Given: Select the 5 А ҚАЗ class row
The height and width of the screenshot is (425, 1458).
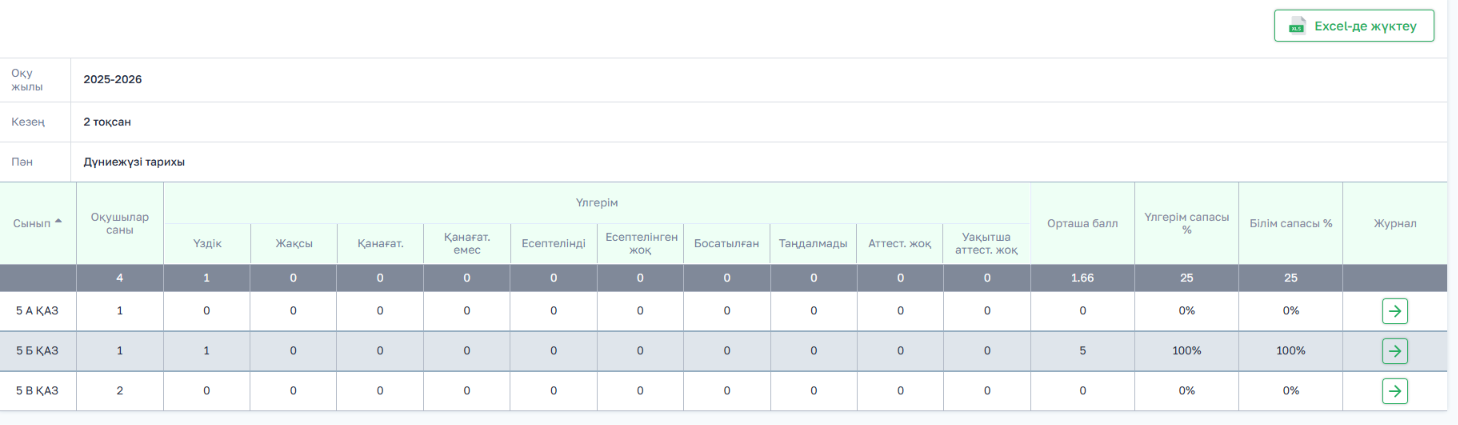Looking at the screenshot, I should 723,311.
